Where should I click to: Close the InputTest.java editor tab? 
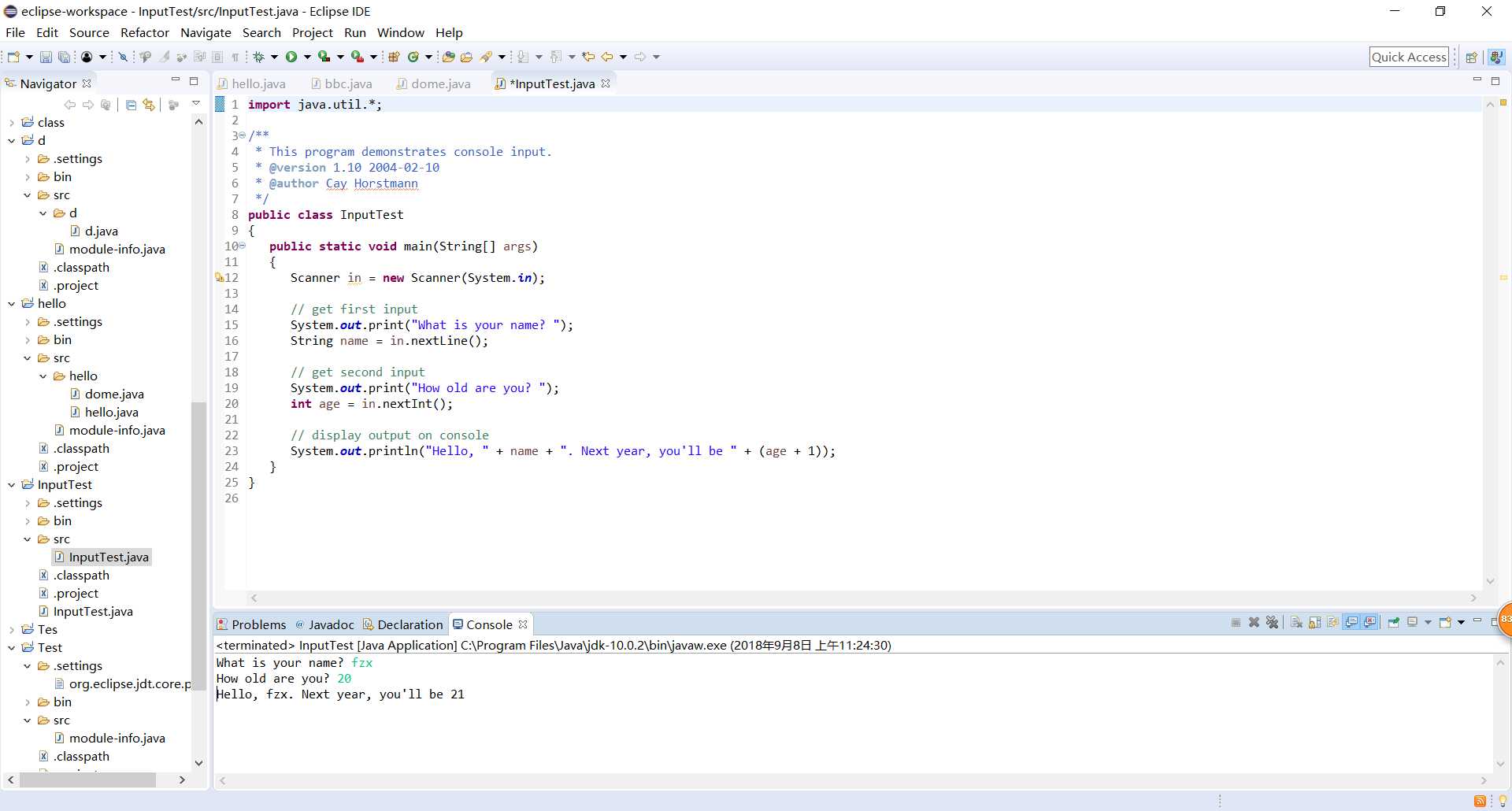[x=606, y=83]
